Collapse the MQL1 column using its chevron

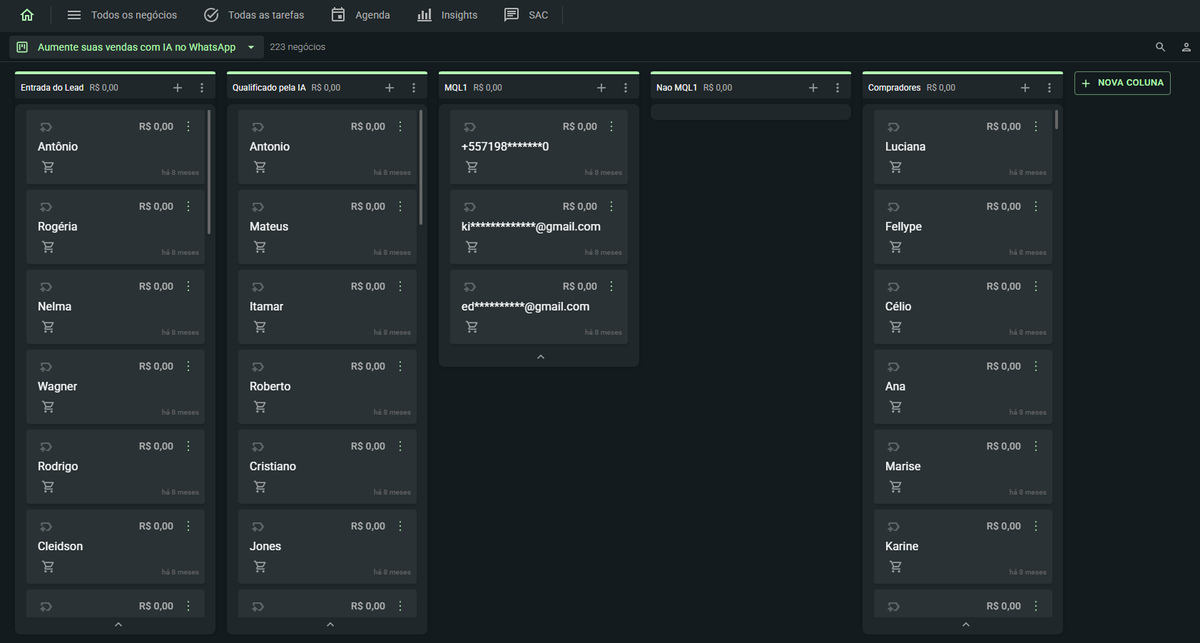tap(539, 355)
